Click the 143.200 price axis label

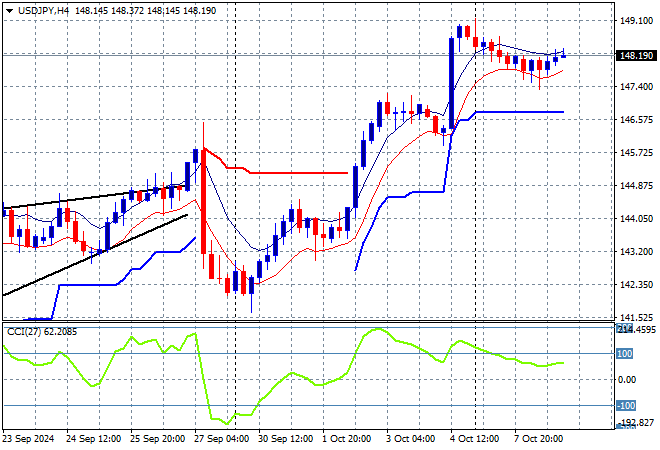[x=635, y=252]
